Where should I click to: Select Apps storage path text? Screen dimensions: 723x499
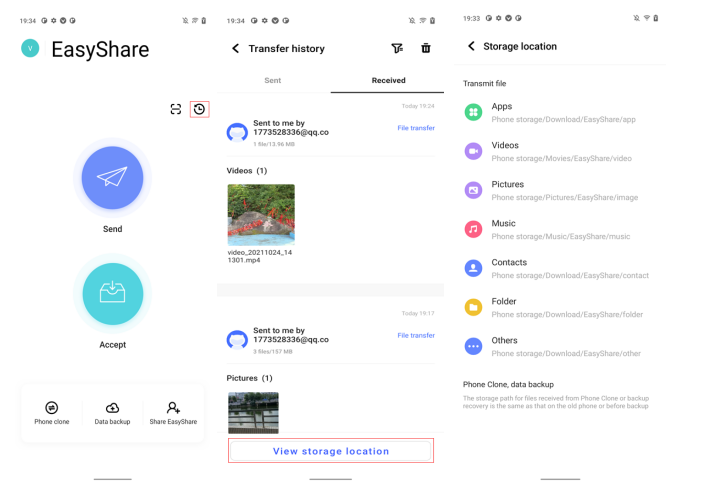click(563, 119)
